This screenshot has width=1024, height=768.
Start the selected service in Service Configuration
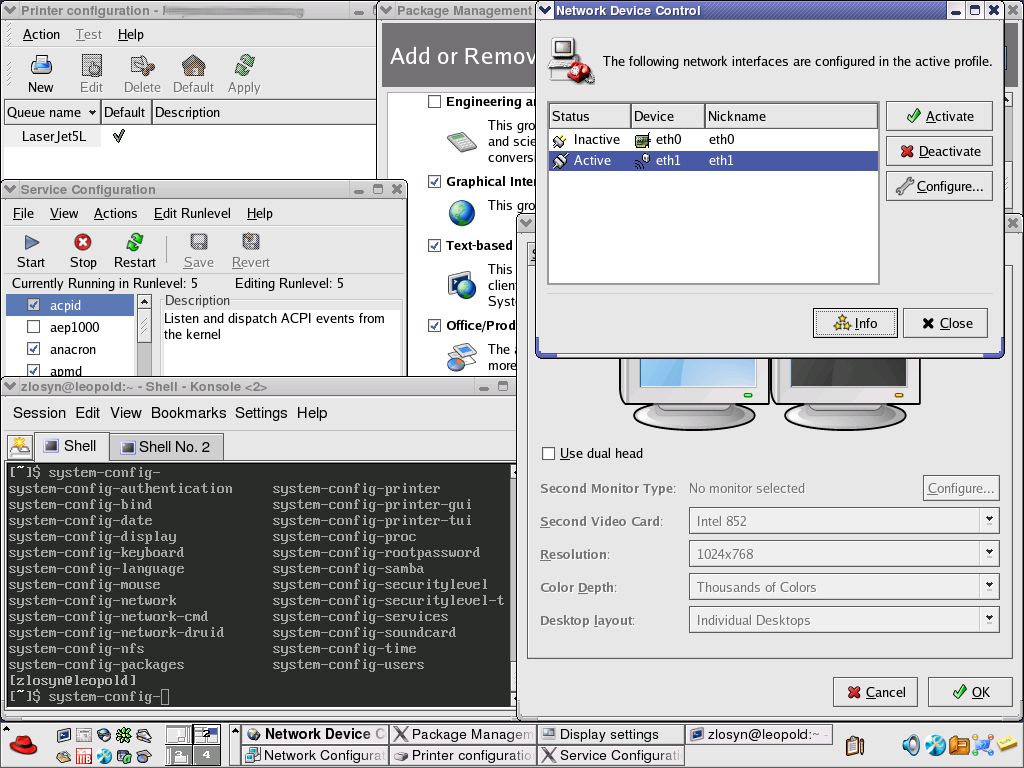coord(31,242)
